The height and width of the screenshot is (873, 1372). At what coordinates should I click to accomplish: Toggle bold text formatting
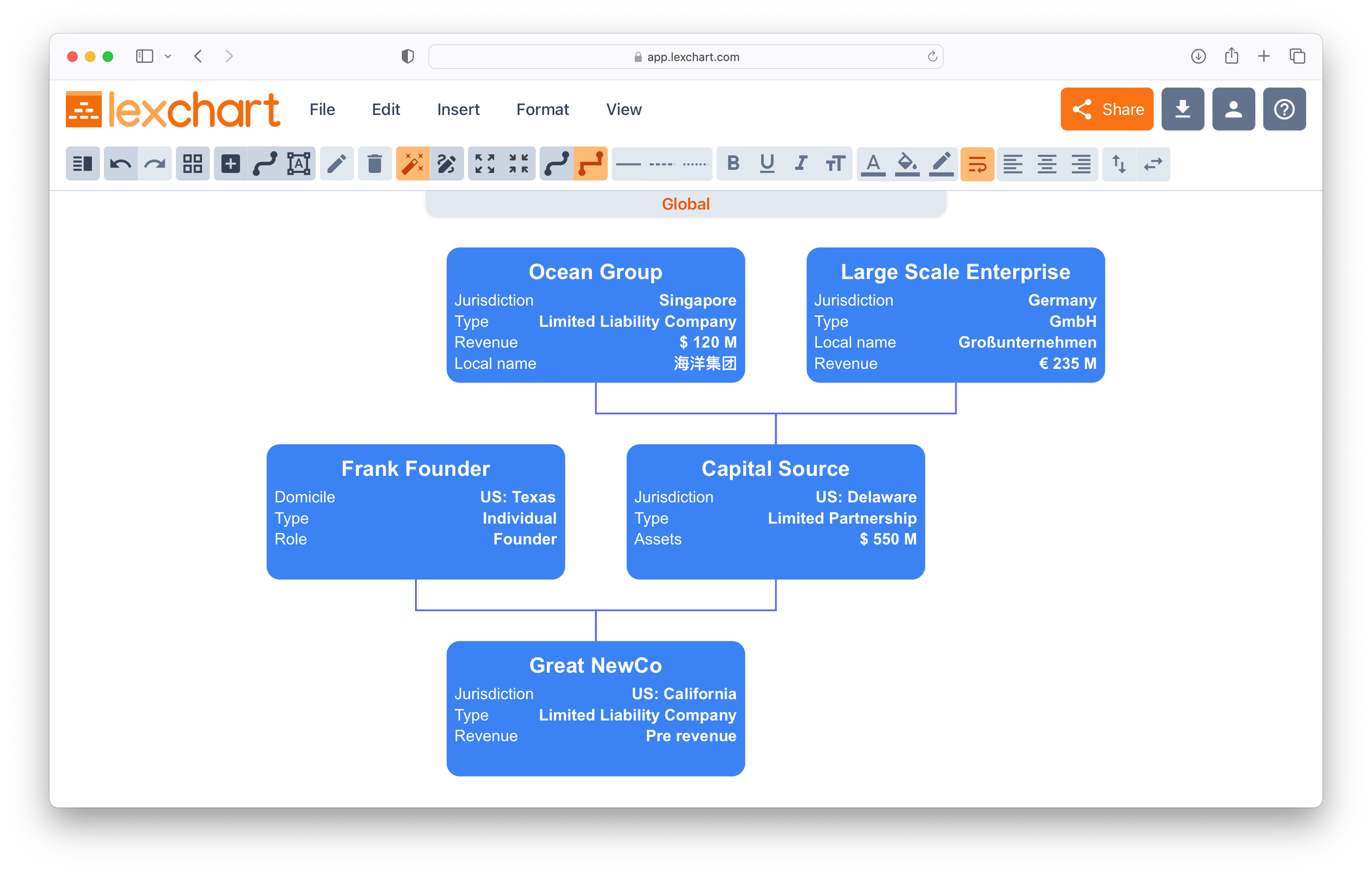click(x=733, y=164)
